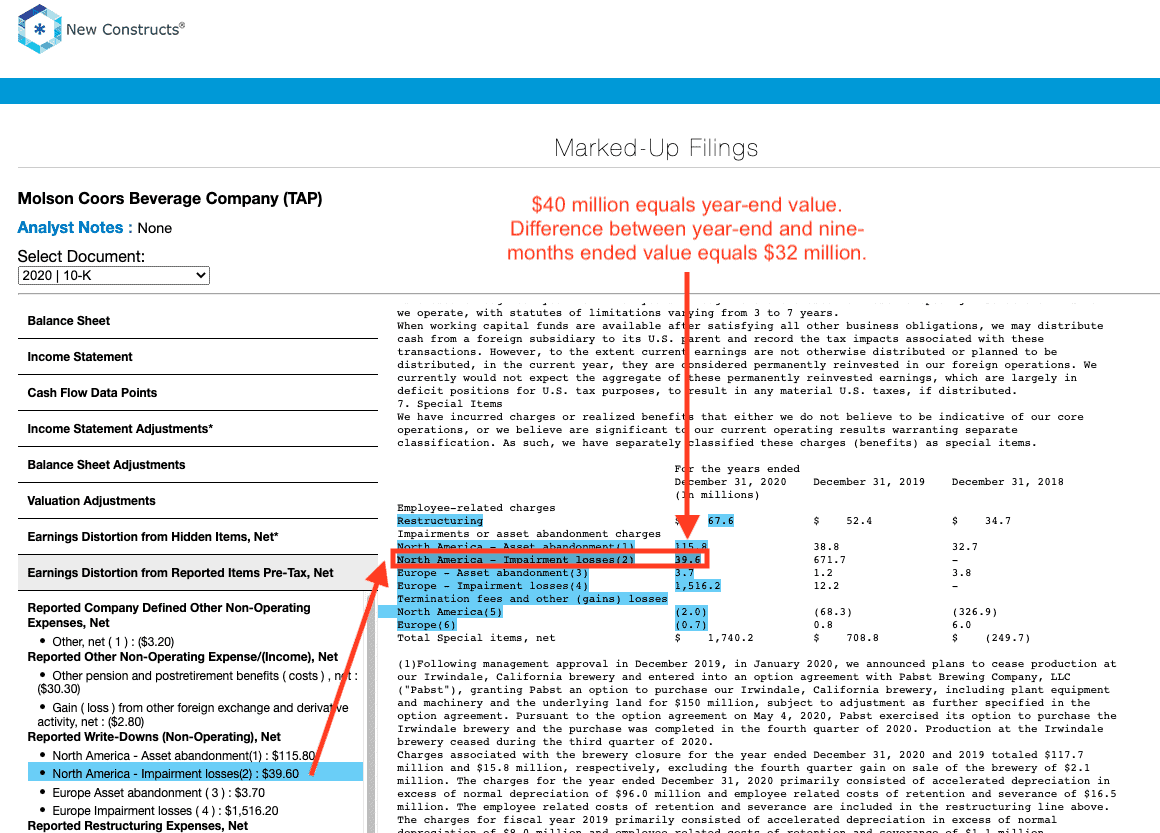Select Other, net (1) : ($3.20) item
Image resolution: width=1160 pixels, height=833 pixels.
click(x=112, y=641)
